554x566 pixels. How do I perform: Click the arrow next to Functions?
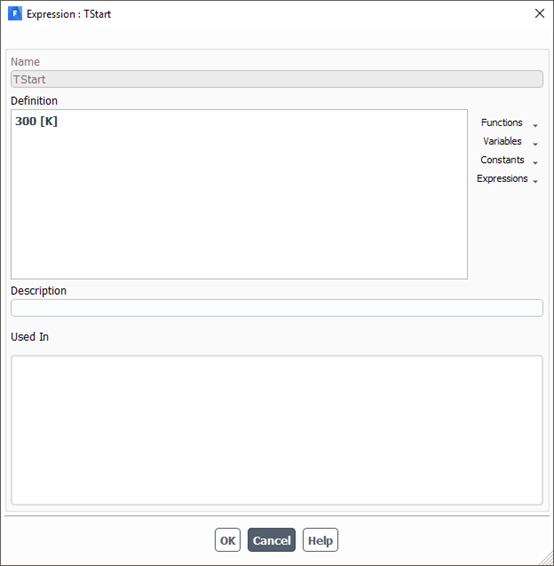(x=535, y=125)
